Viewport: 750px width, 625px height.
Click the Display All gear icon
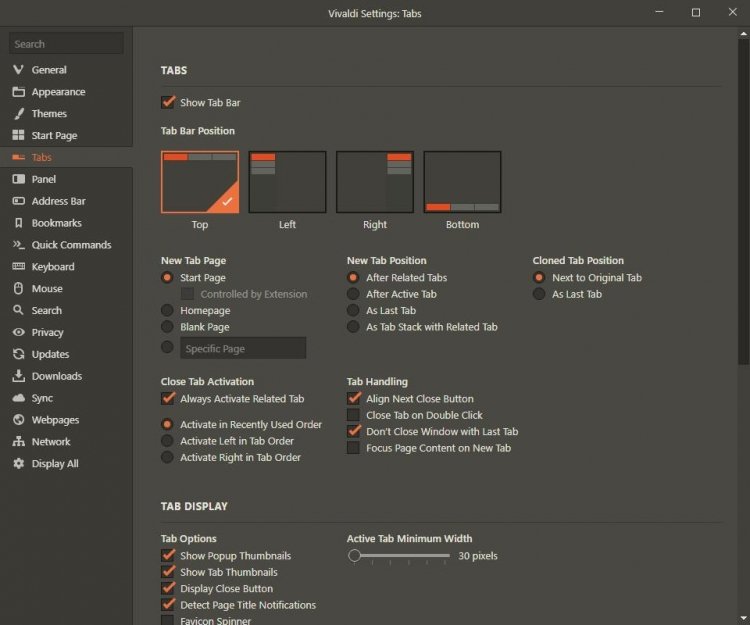click(18, 463)
